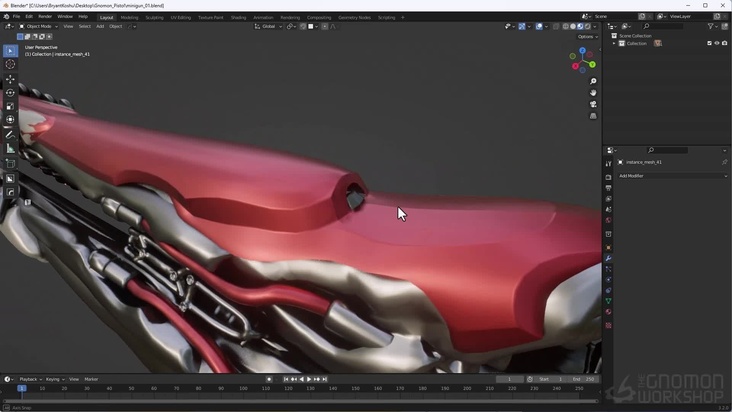Open the Scene properties tab
Image resolution: width=732 pixels, height=412 pixels.
608,209
